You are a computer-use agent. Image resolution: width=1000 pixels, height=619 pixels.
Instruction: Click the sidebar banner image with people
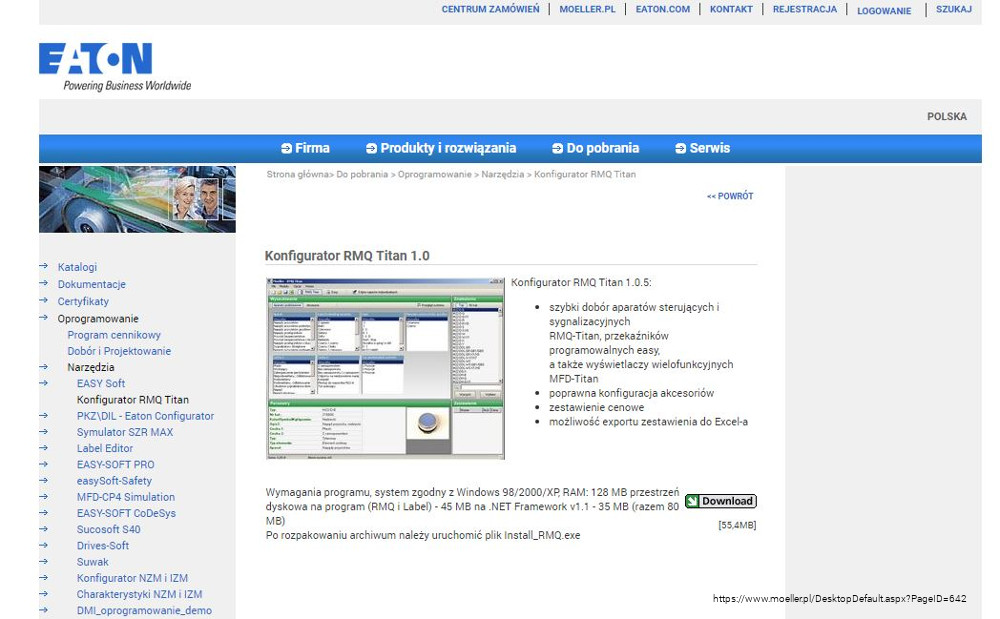pos(137,200)
